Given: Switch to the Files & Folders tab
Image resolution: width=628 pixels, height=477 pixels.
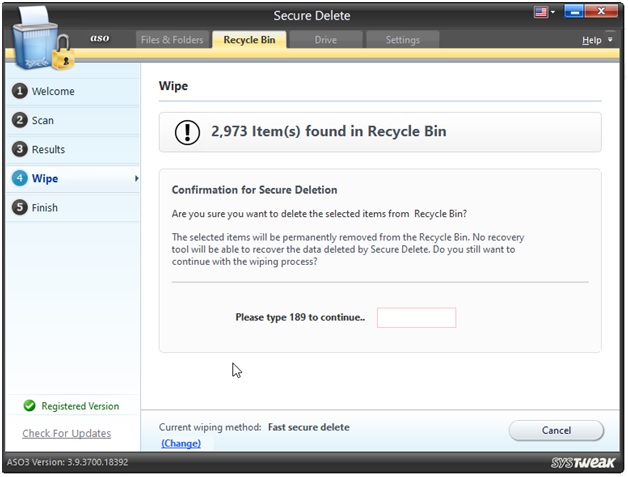Looking at the screenshot, I should click(171, 40).
